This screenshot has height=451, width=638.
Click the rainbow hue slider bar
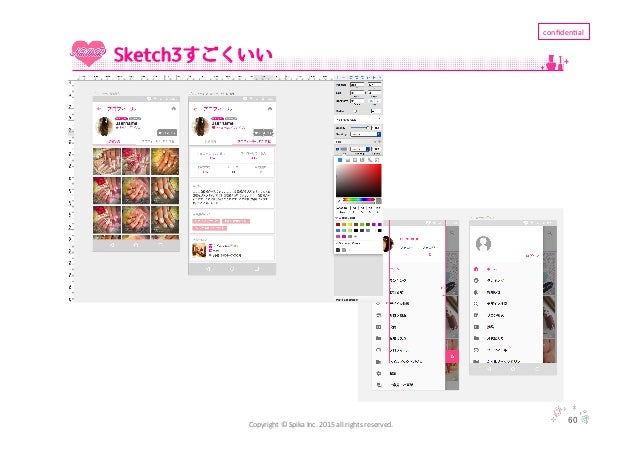(x=358, y=199)
